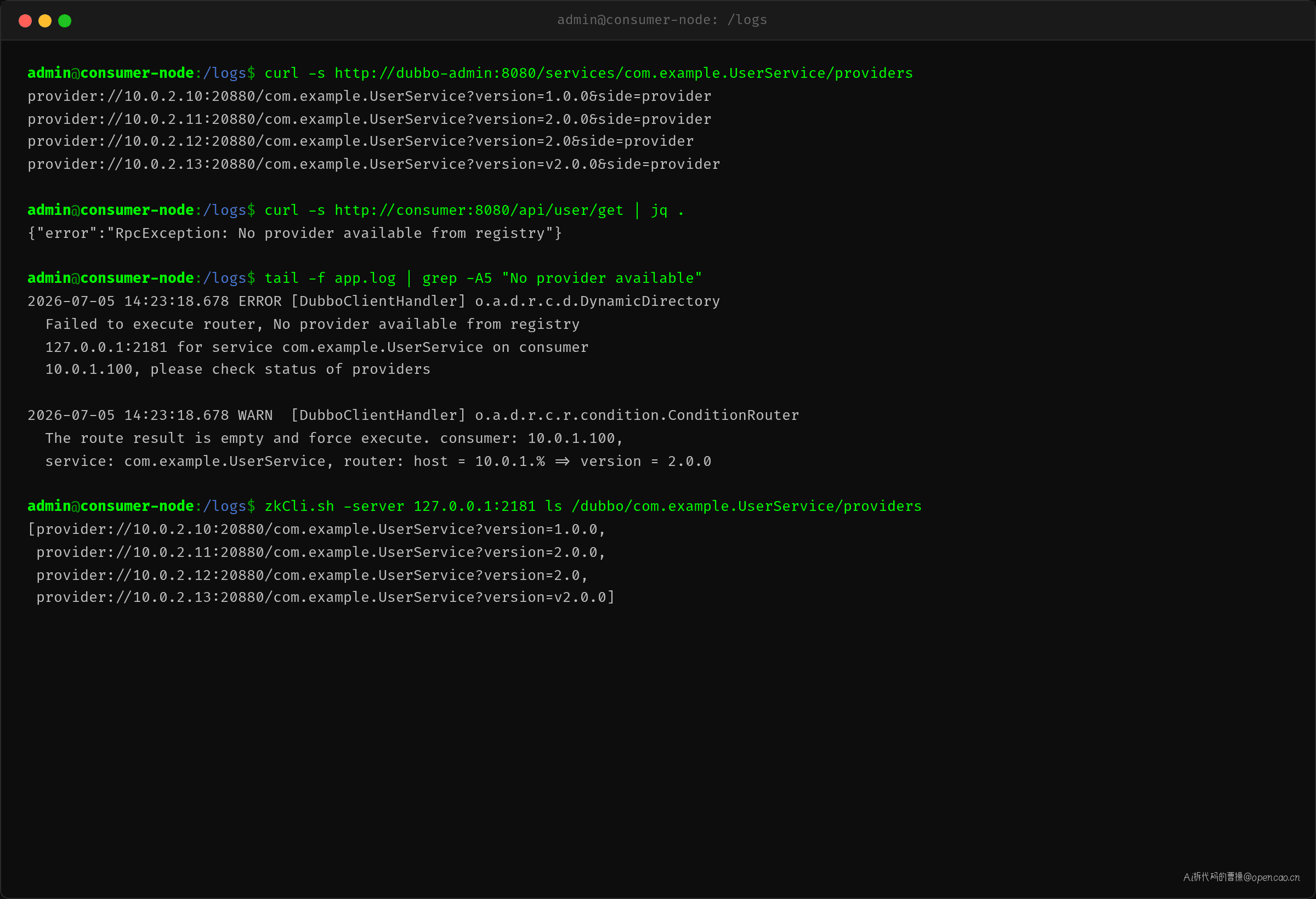Viewport: 1316px width, 899px height.
Task: Click the red close window button
Action: [x=25, y=21]
